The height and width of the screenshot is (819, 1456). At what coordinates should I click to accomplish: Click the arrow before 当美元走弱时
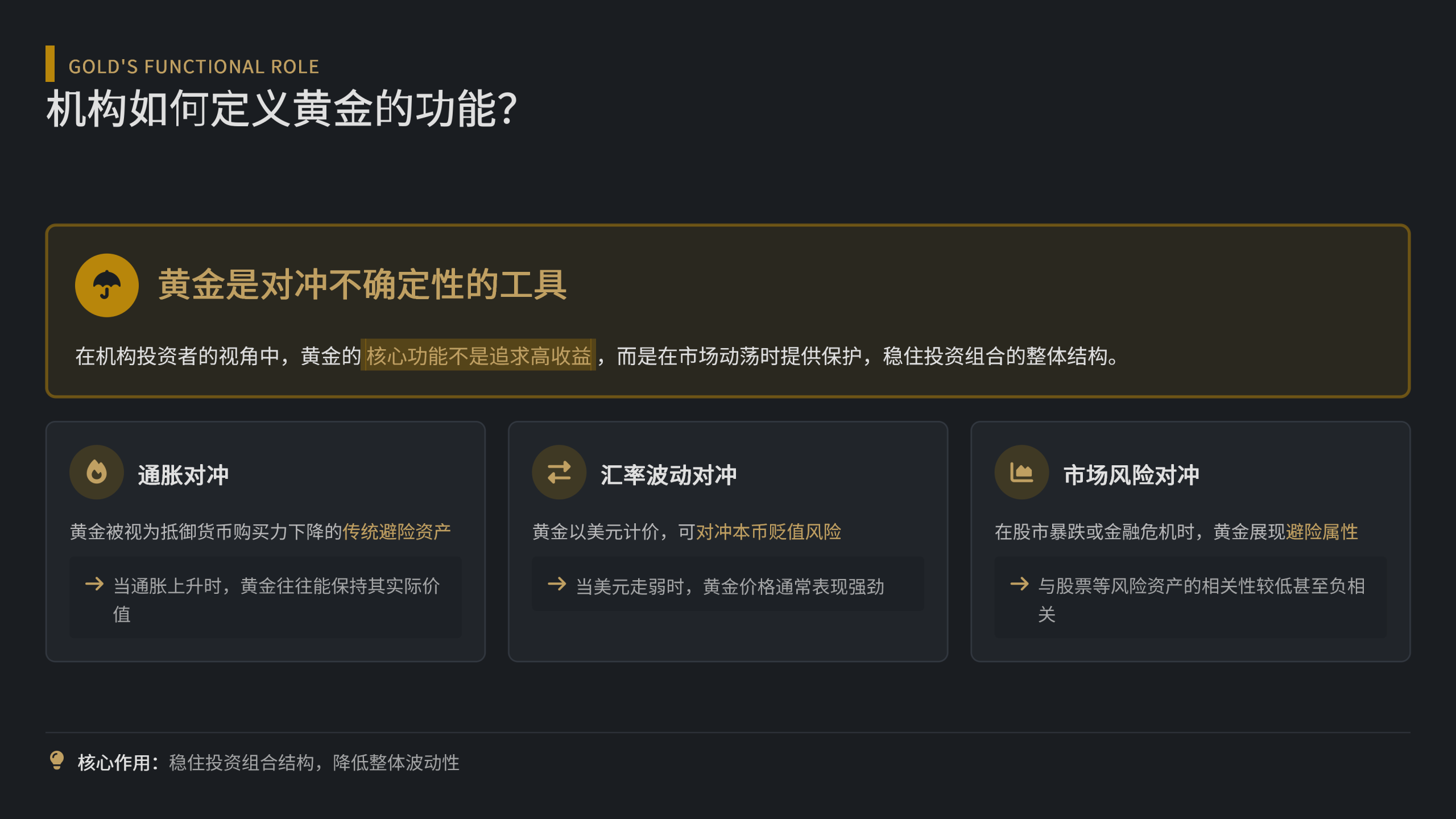coord(557,584)
